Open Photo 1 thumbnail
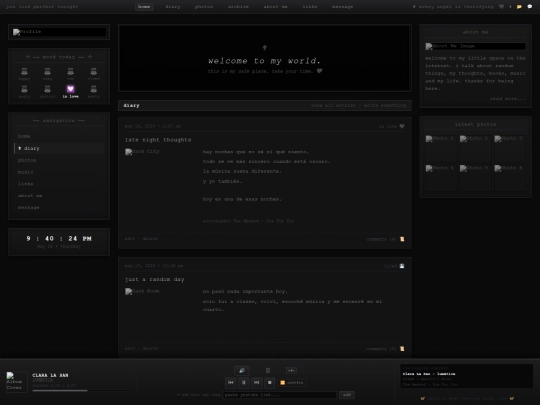 [441, 148]
